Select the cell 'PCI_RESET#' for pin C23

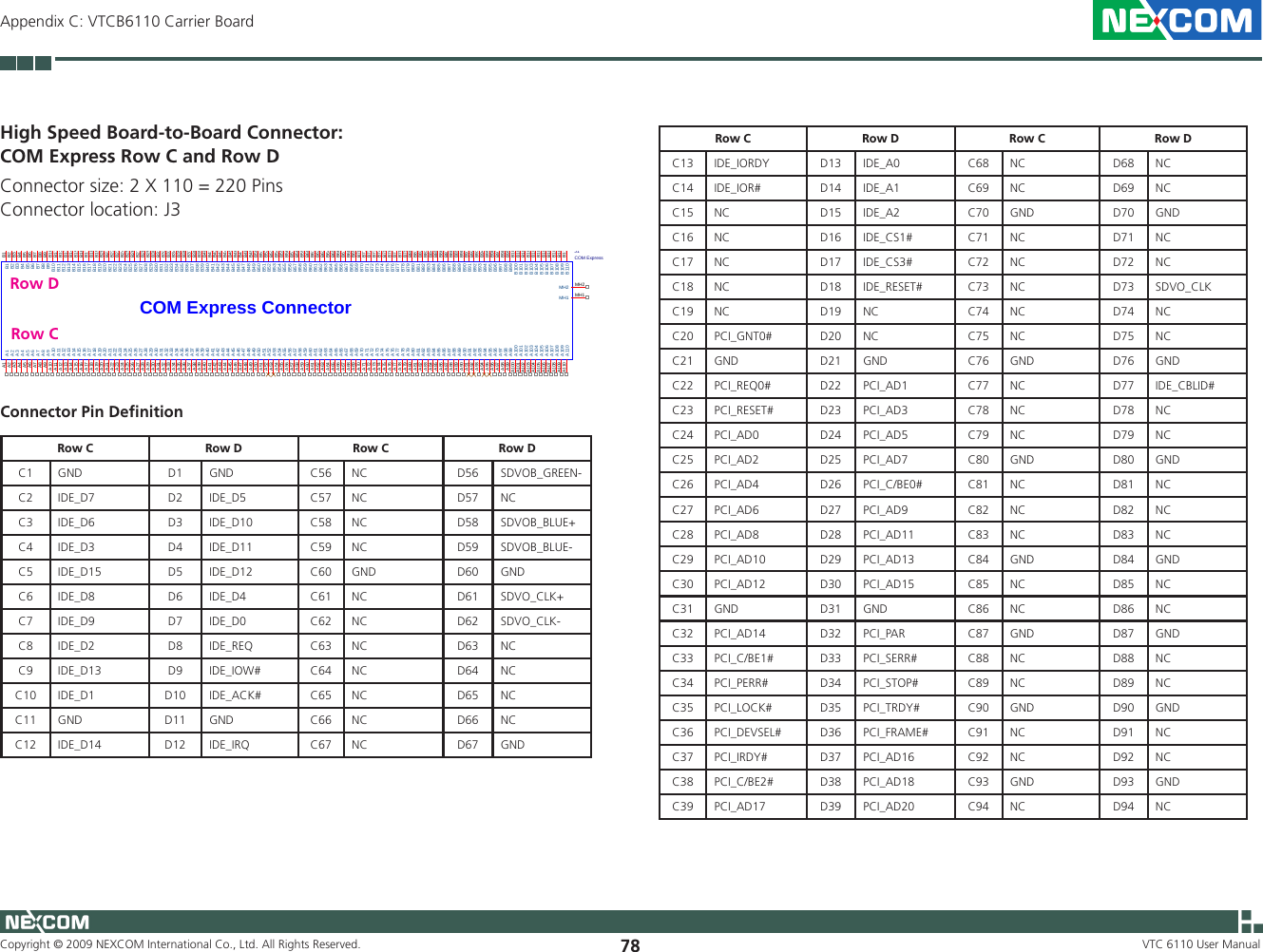tap(756, 410)
